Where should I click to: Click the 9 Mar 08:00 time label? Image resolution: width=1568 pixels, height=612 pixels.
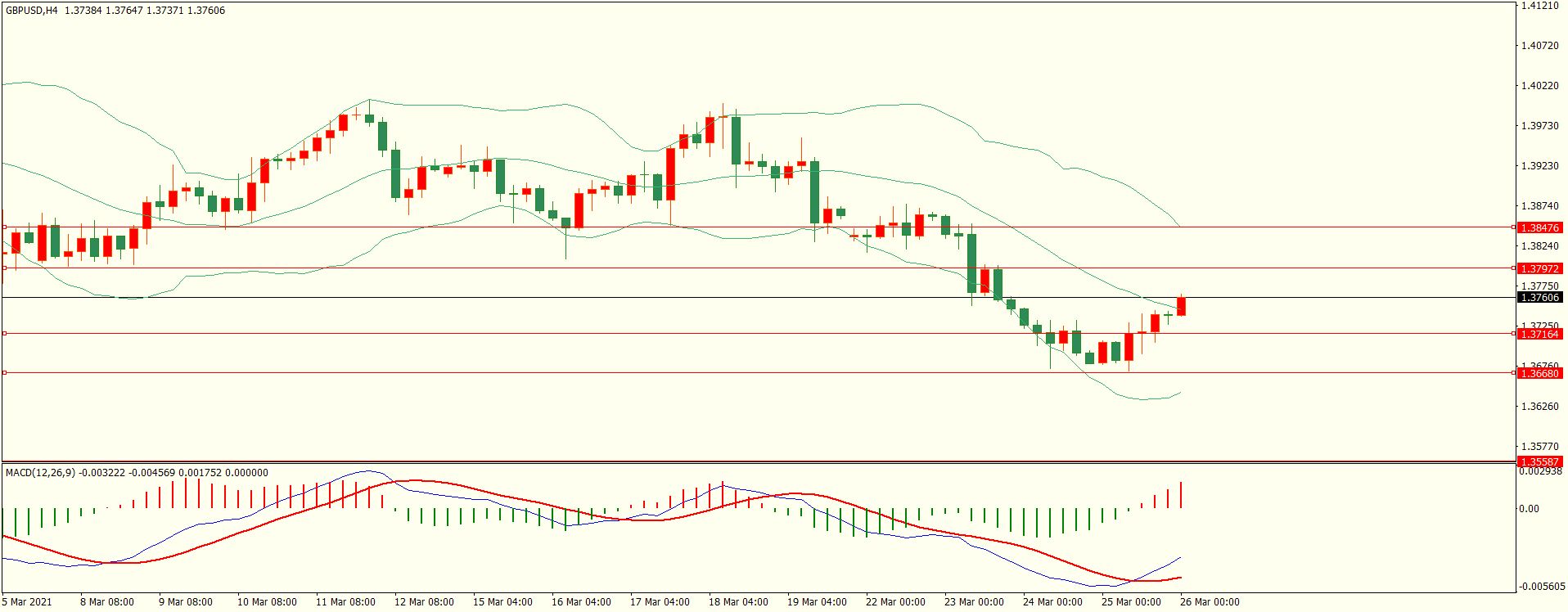(x=186, y=602)
